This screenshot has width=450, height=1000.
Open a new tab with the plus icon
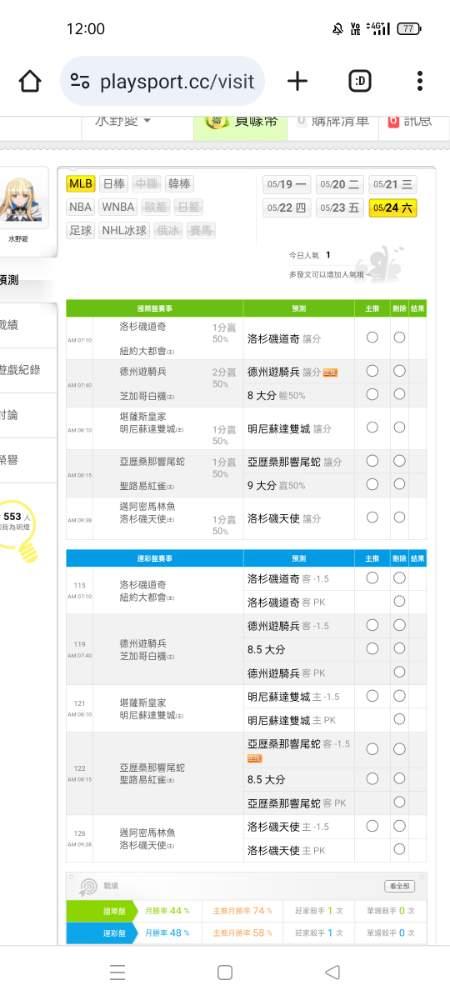(x=297, y=81)
